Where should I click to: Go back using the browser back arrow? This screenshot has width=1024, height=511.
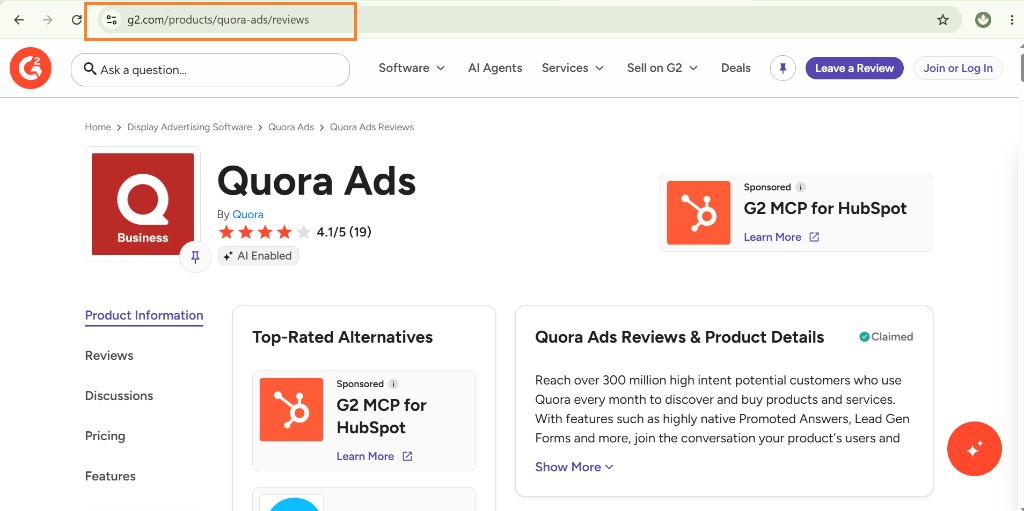pyautogui.click(x=19, y=20)
